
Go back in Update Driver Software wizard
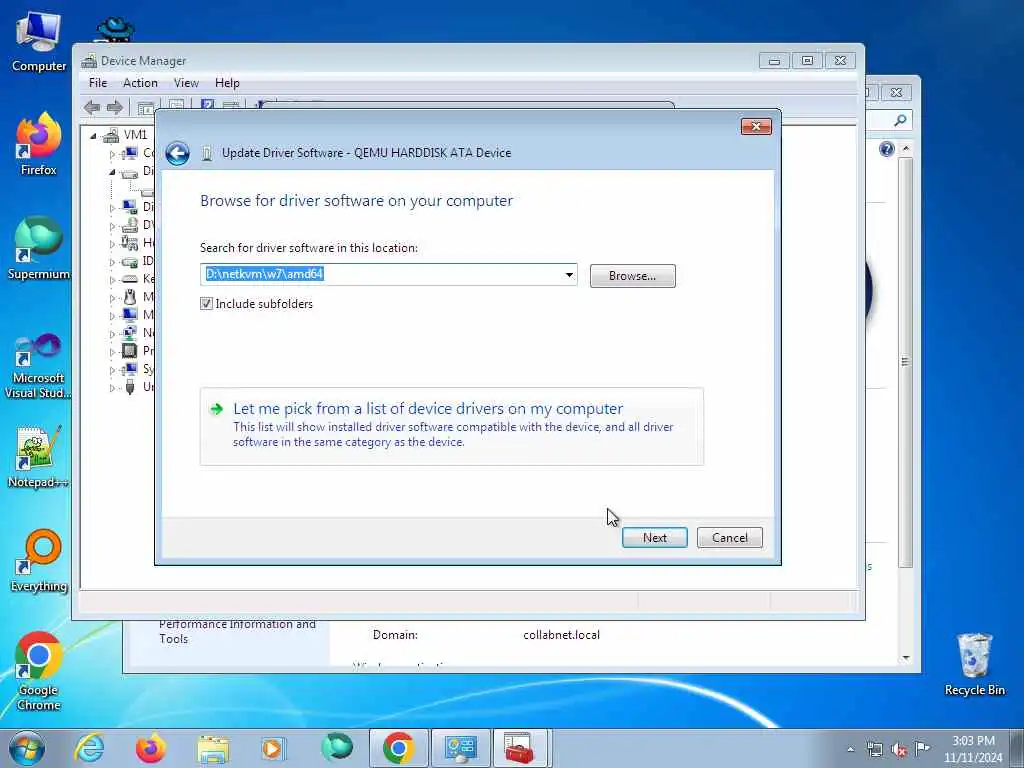point(177,153)
